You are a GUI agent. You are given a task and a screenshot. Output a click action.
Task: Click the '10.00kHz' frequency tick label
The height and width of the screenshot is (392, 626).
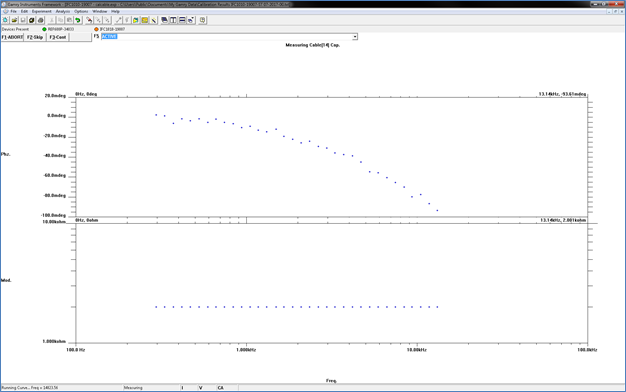pos(417,350)
